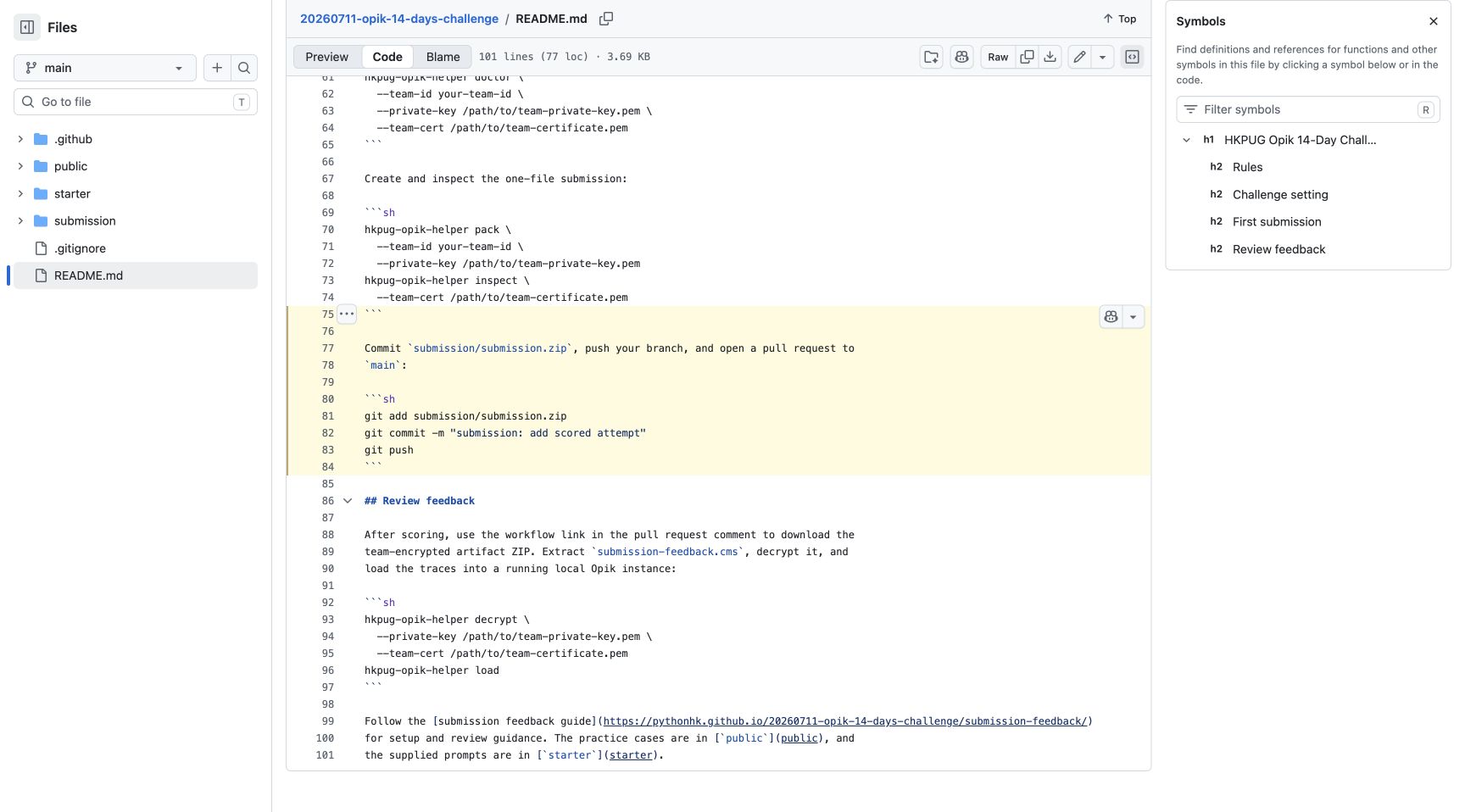Click the .github folder icon
The height and width of the screenshot is (812, 1465).
(41, 139)
